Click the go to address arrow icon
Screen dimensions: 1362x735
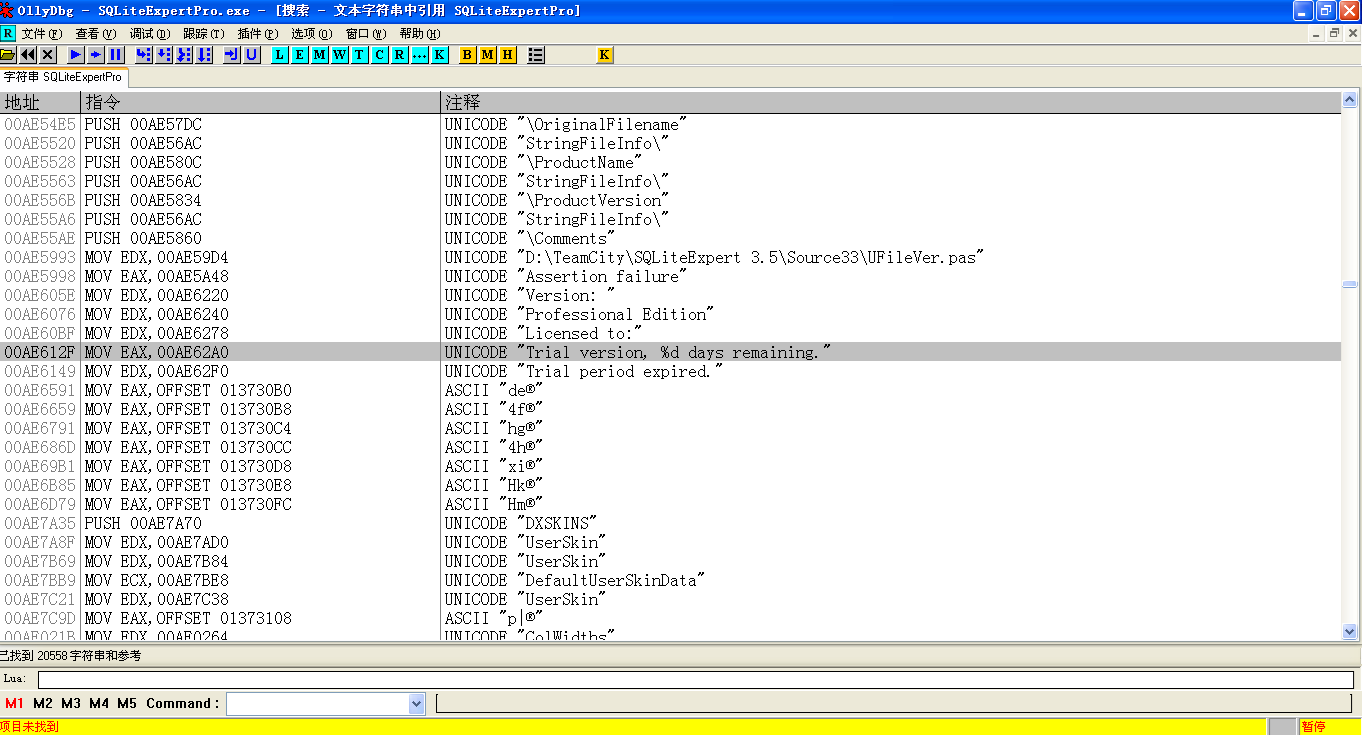(x=232, y=55)
